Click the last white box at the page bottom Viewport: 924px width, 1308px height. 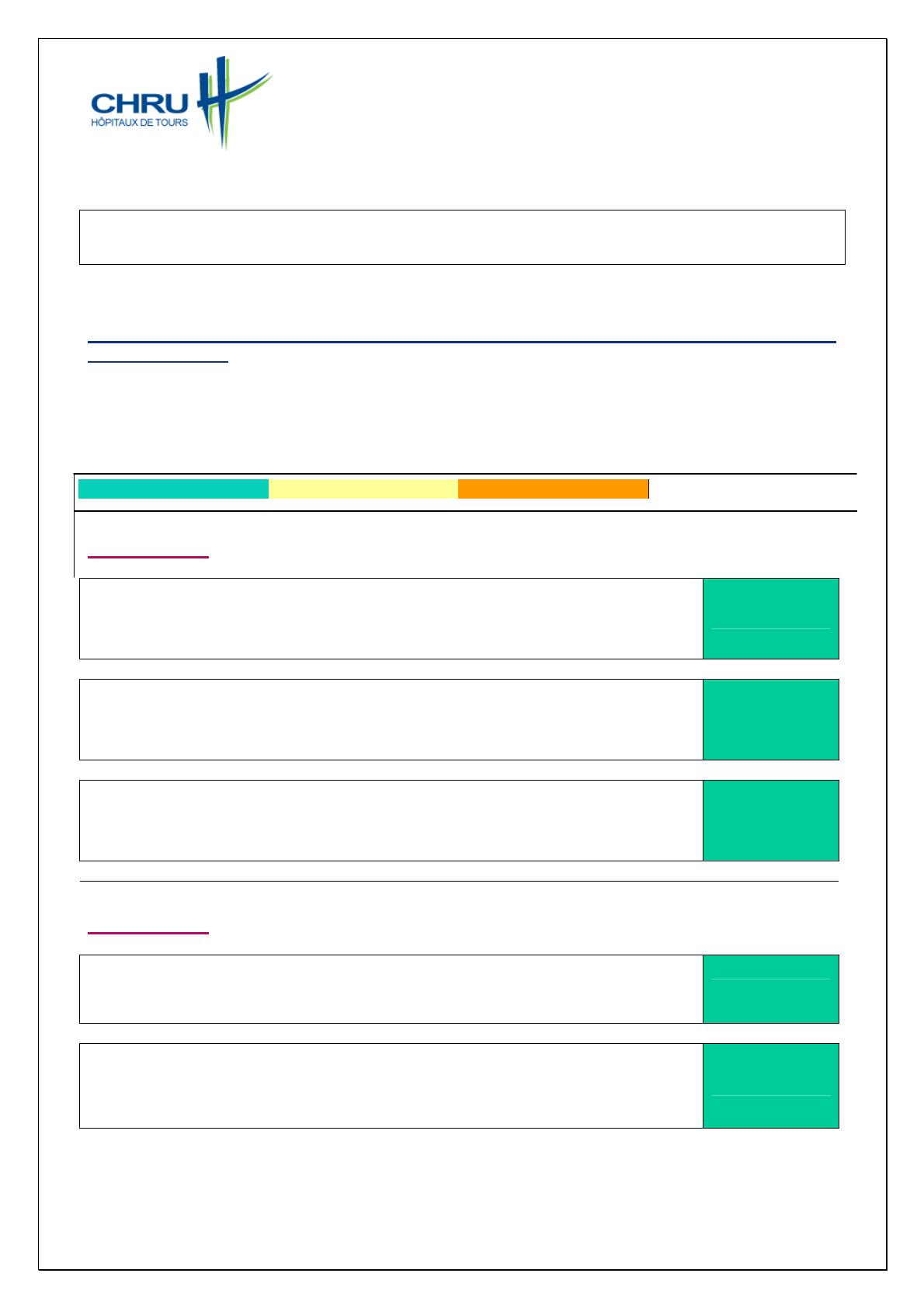pyautogui.click(x=391, y=1085)
